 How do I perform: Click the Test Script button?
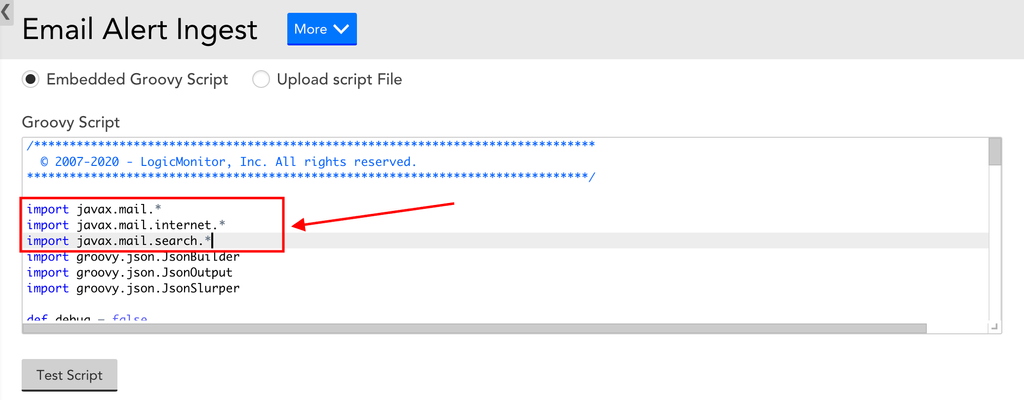click(x=69, y=375)
